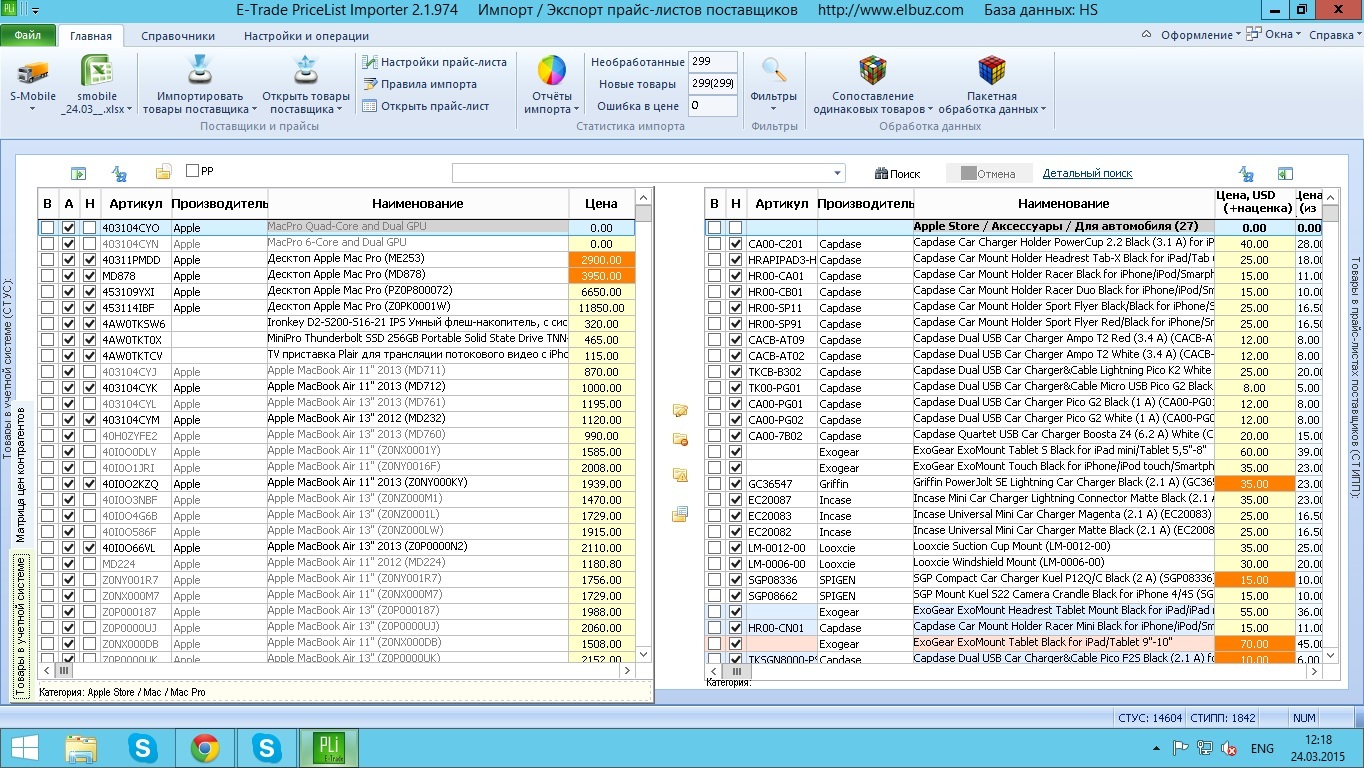Click the Необработанные value field

point(713,62)
